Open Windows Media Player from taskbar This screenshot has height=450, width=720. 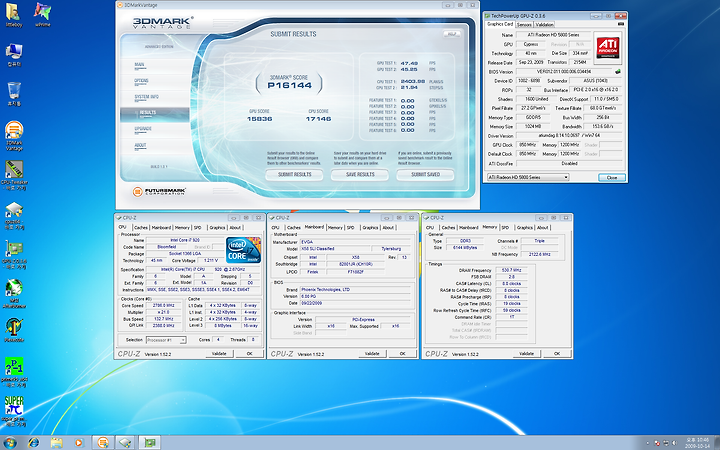click(79, 443)
